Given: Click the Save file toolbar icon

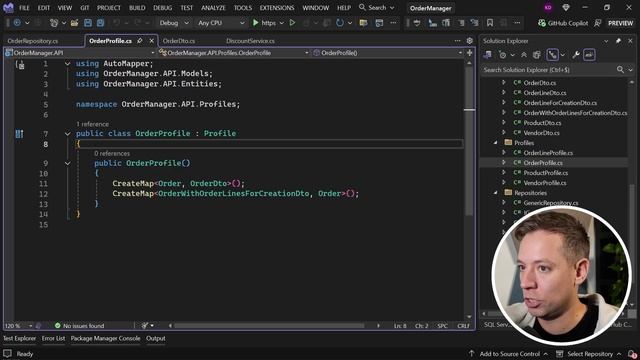Looking at the screenshot, I should (x=88, y=23).
